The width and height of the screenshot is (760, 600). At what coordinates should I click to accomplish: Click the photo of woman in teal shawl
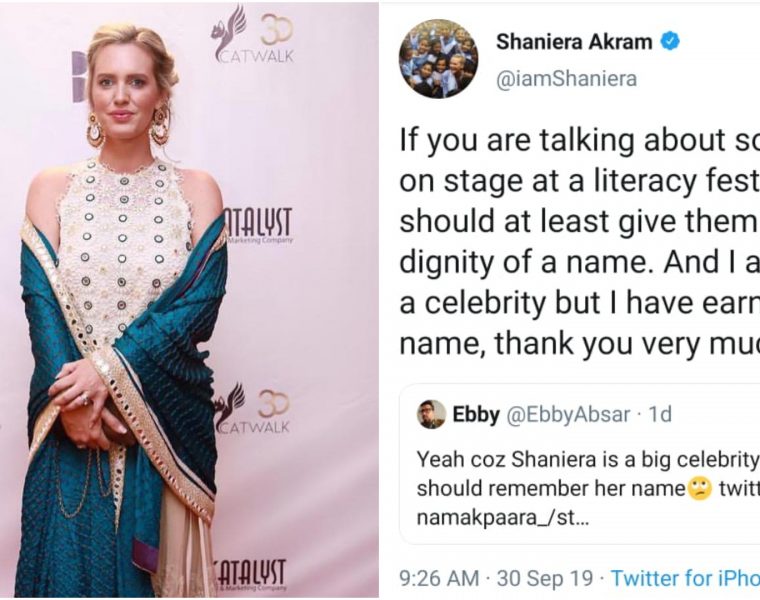tap(190, 300)
